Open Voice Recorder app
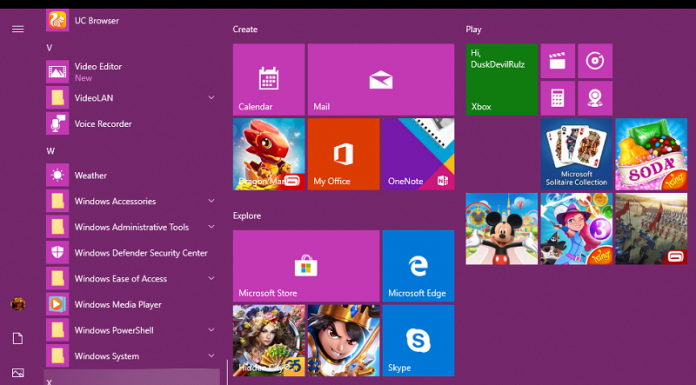 coord(132,123)
